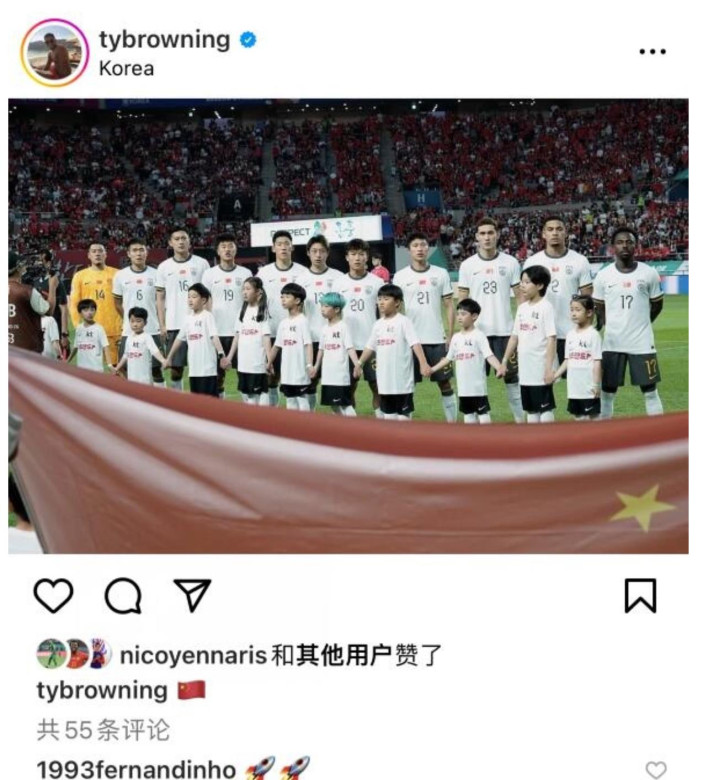View tybrowning's story profile picture

click(x=54, y=53)
